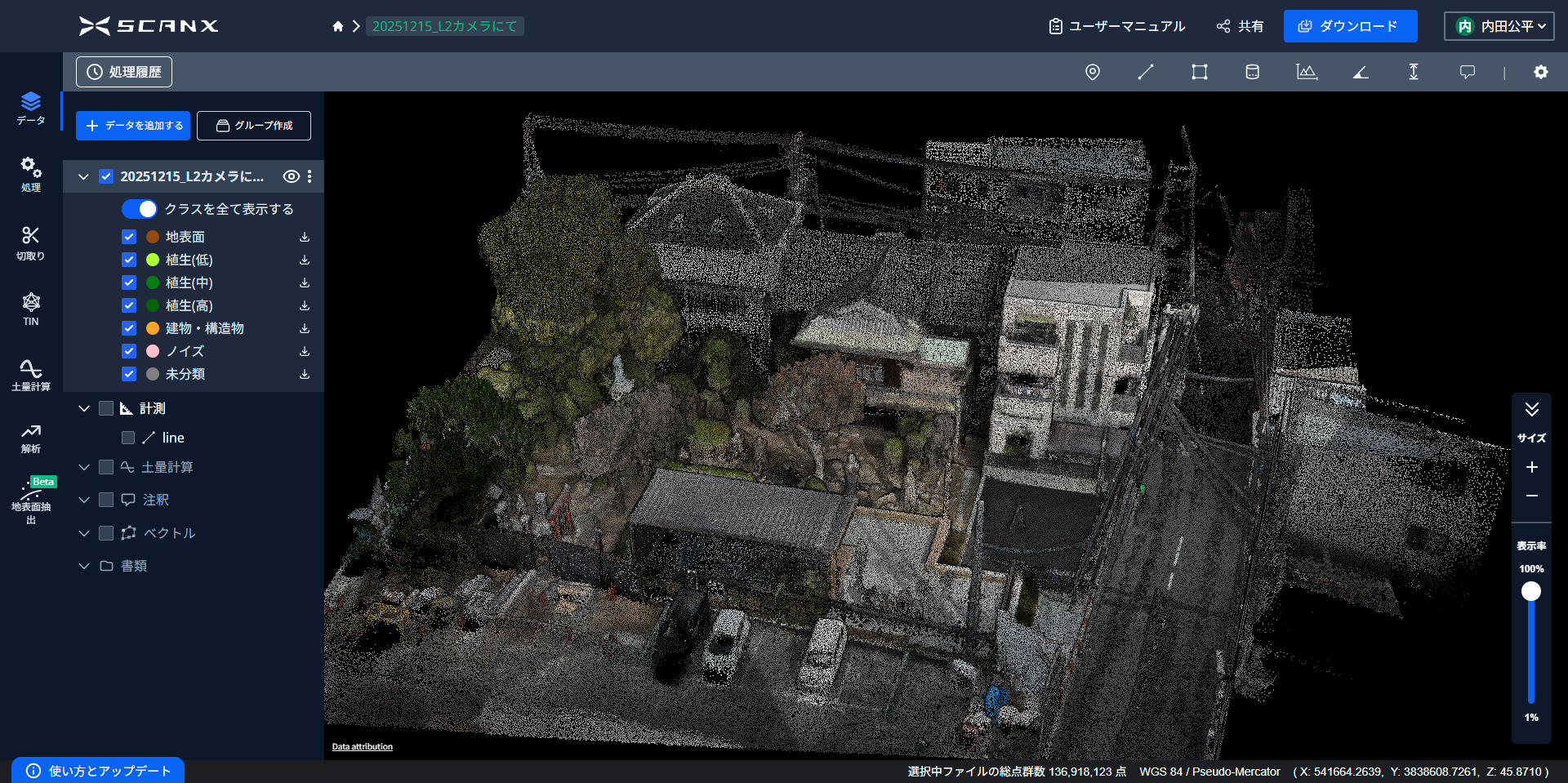This screenshot has height=783, width=1568.
Task: Click the 表示率 slider handle
Action: (1531, 591)
